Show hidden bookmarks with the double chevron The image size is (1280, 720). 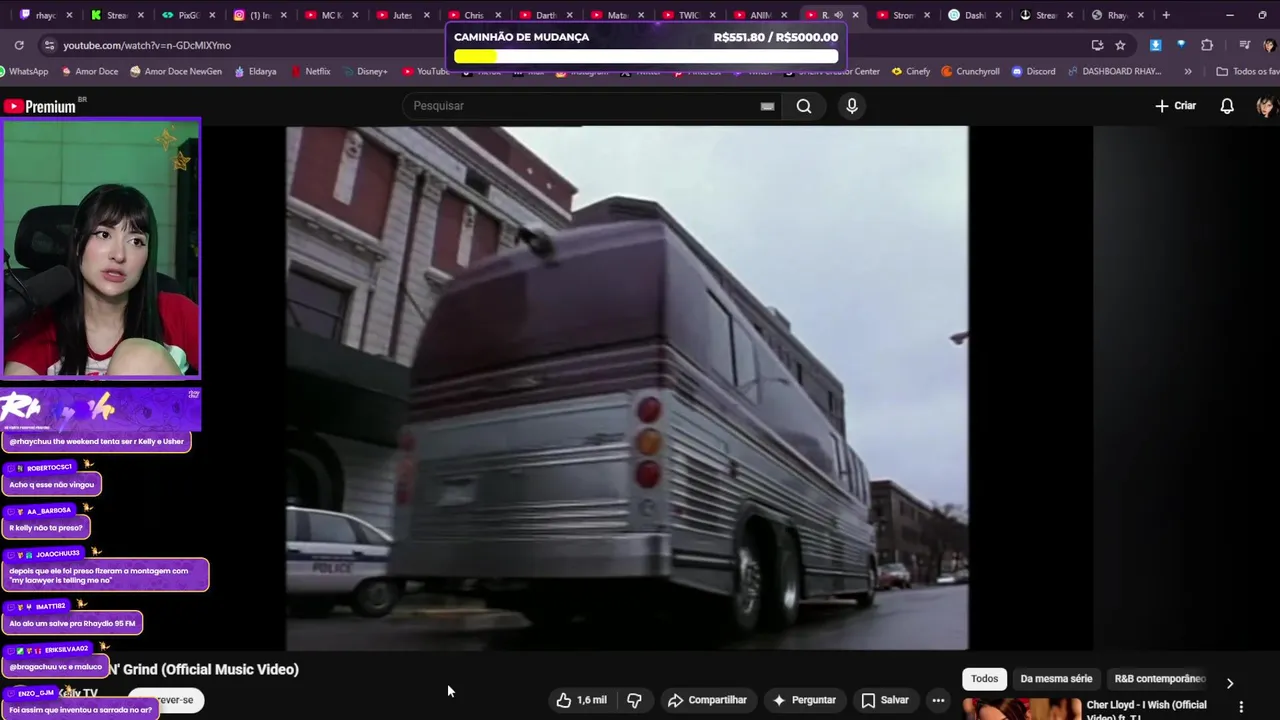coord(1188,72)
